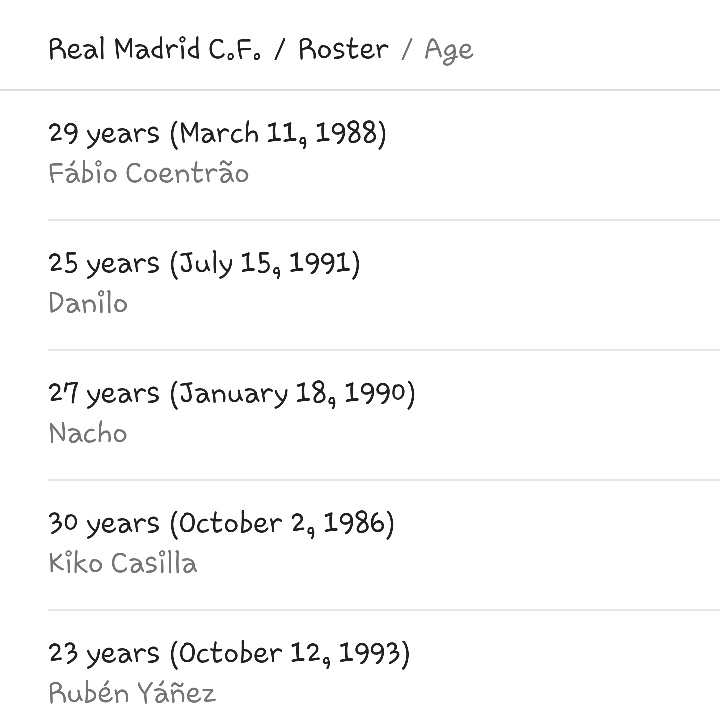Open Kiko Casilla player entry
This screenshot has height=724, width=720.
122,563
